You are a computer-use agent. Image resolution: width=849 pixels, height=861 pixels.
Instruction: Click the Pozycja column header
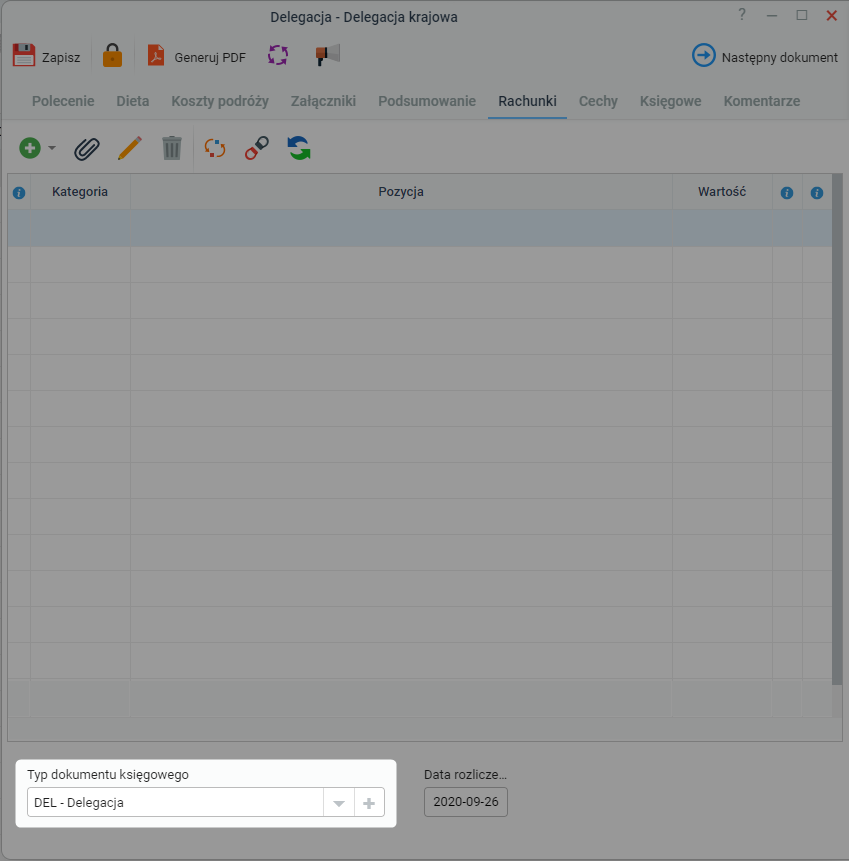coord(401,192)
